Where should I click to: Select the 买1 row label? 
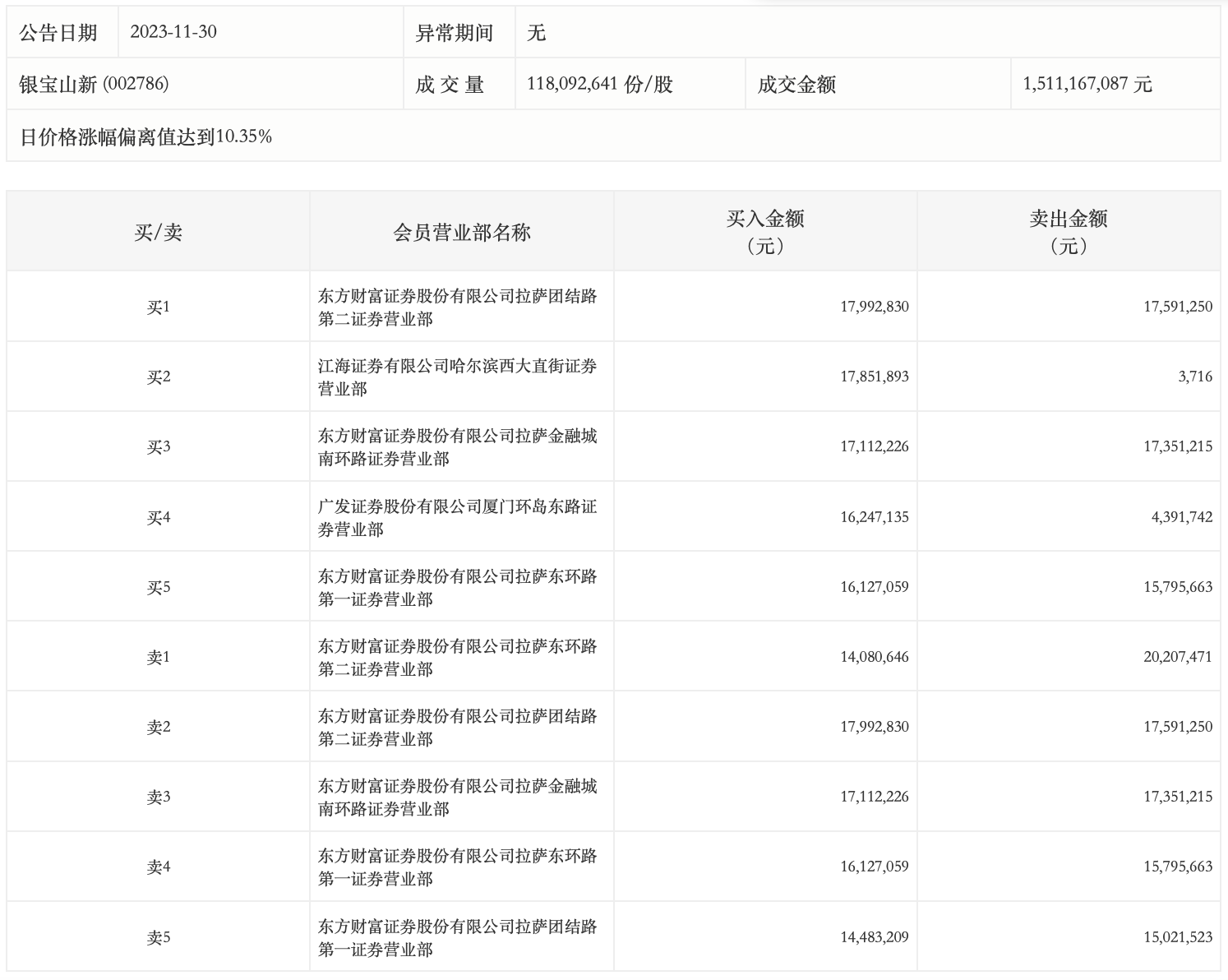click(158, 307)
